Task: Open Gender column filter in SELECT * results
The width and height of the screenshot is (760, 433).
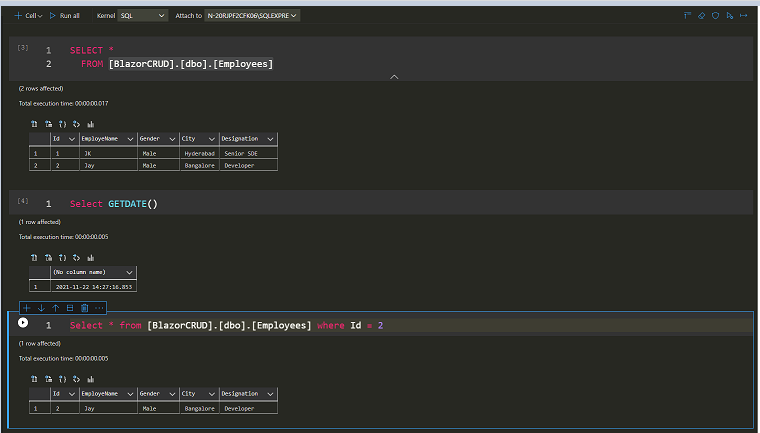Action: pos(172,139)
